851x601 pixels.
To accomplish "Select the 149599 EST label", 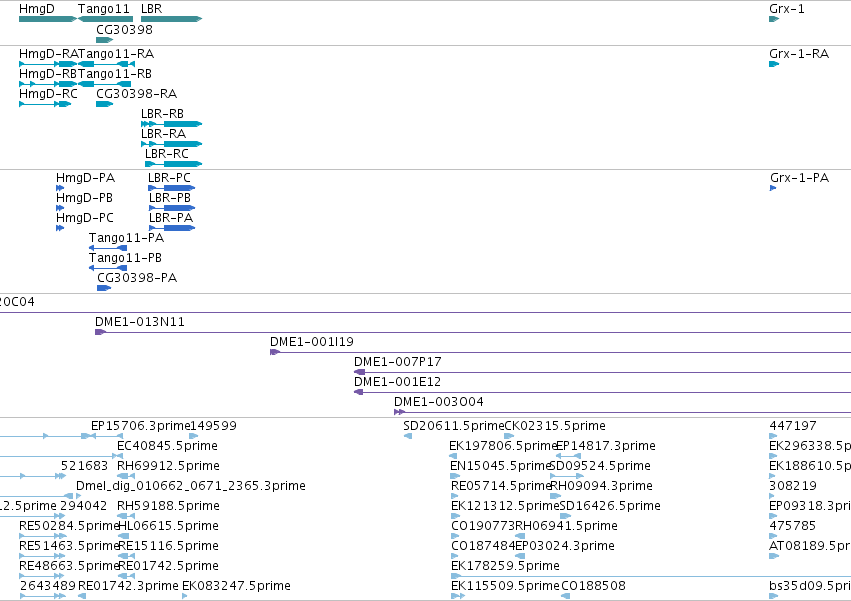I will [213, 426].
